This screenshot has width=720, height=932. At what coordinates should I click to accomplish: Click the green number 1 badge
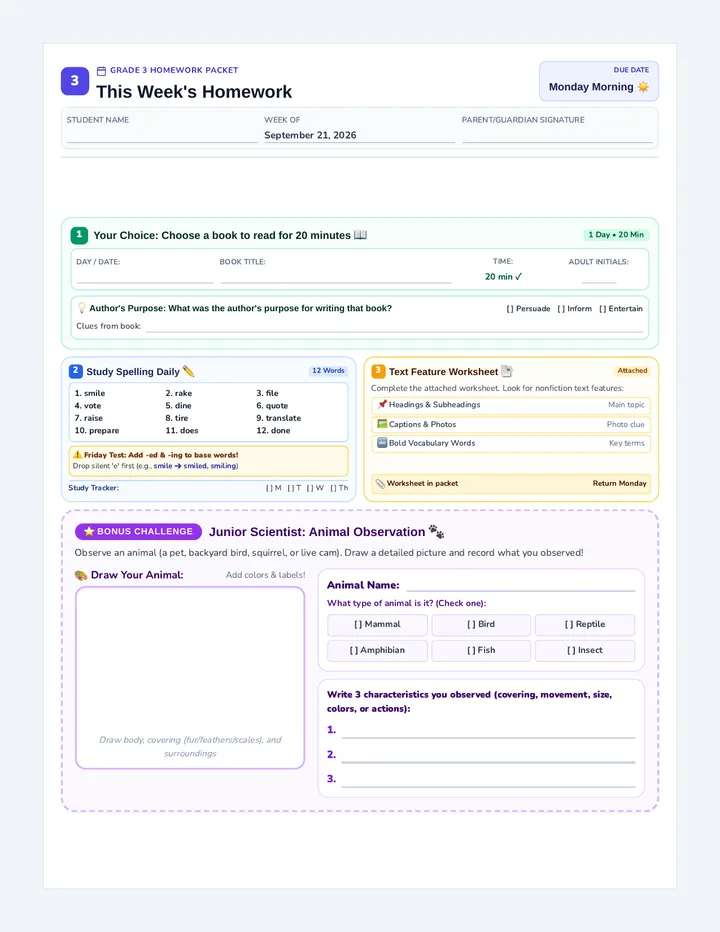pos(79,235)
